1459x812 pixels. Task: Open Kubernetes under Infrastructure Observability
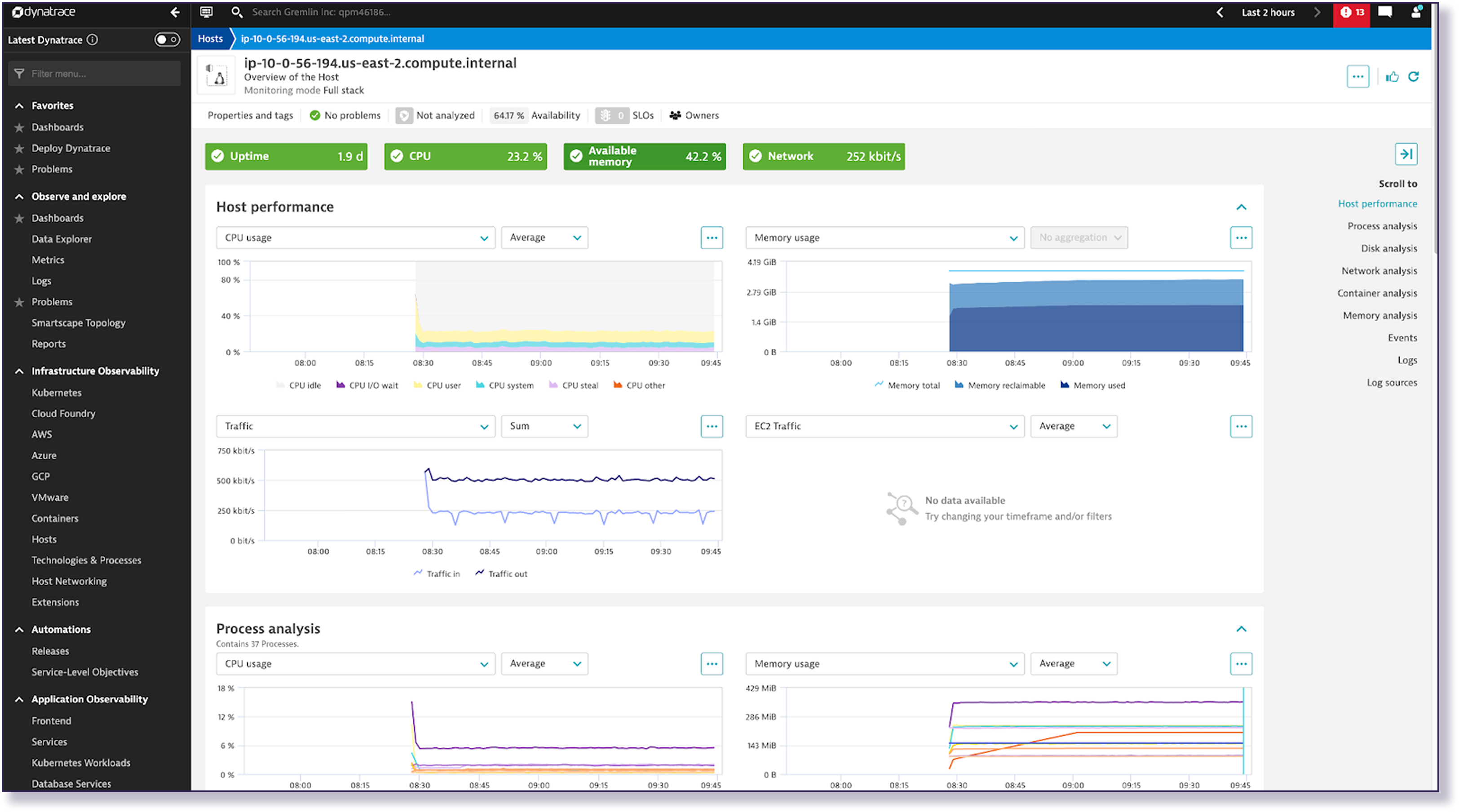tap(56, 393)
